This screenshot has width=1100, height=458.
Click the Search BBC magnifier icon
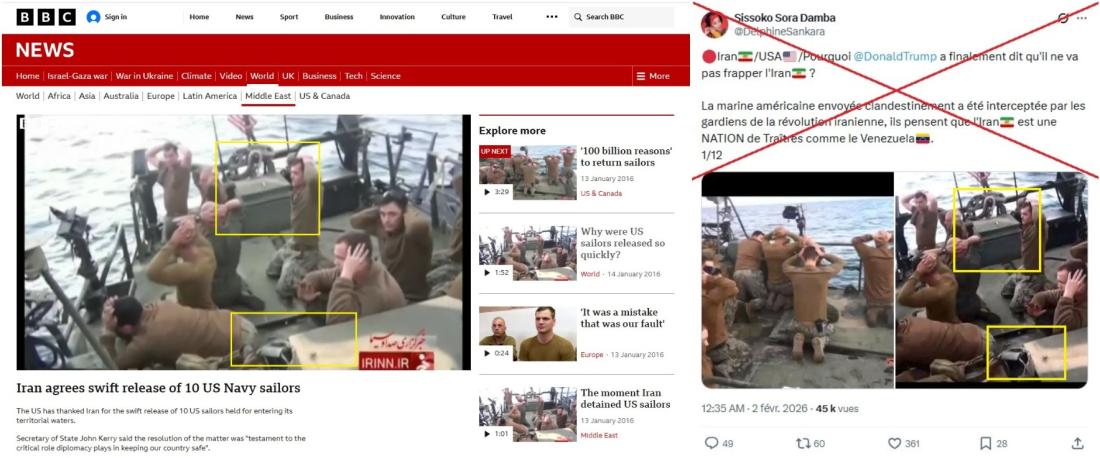coord(578,17)
